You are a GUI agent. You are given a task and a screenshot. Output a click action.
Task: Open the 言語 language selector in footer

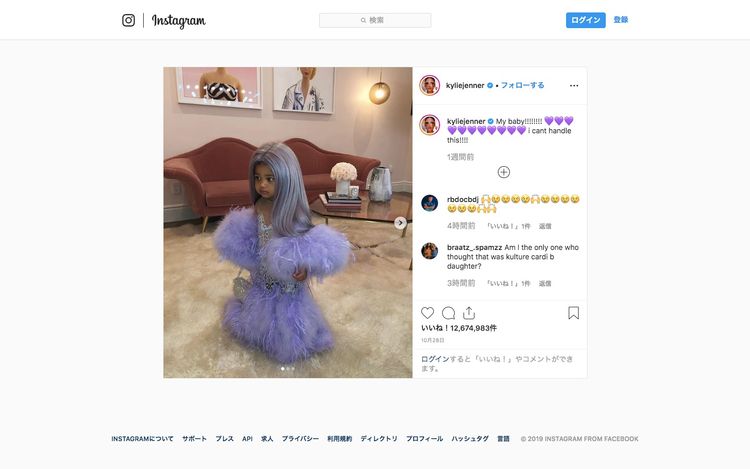tap(503, 438)
